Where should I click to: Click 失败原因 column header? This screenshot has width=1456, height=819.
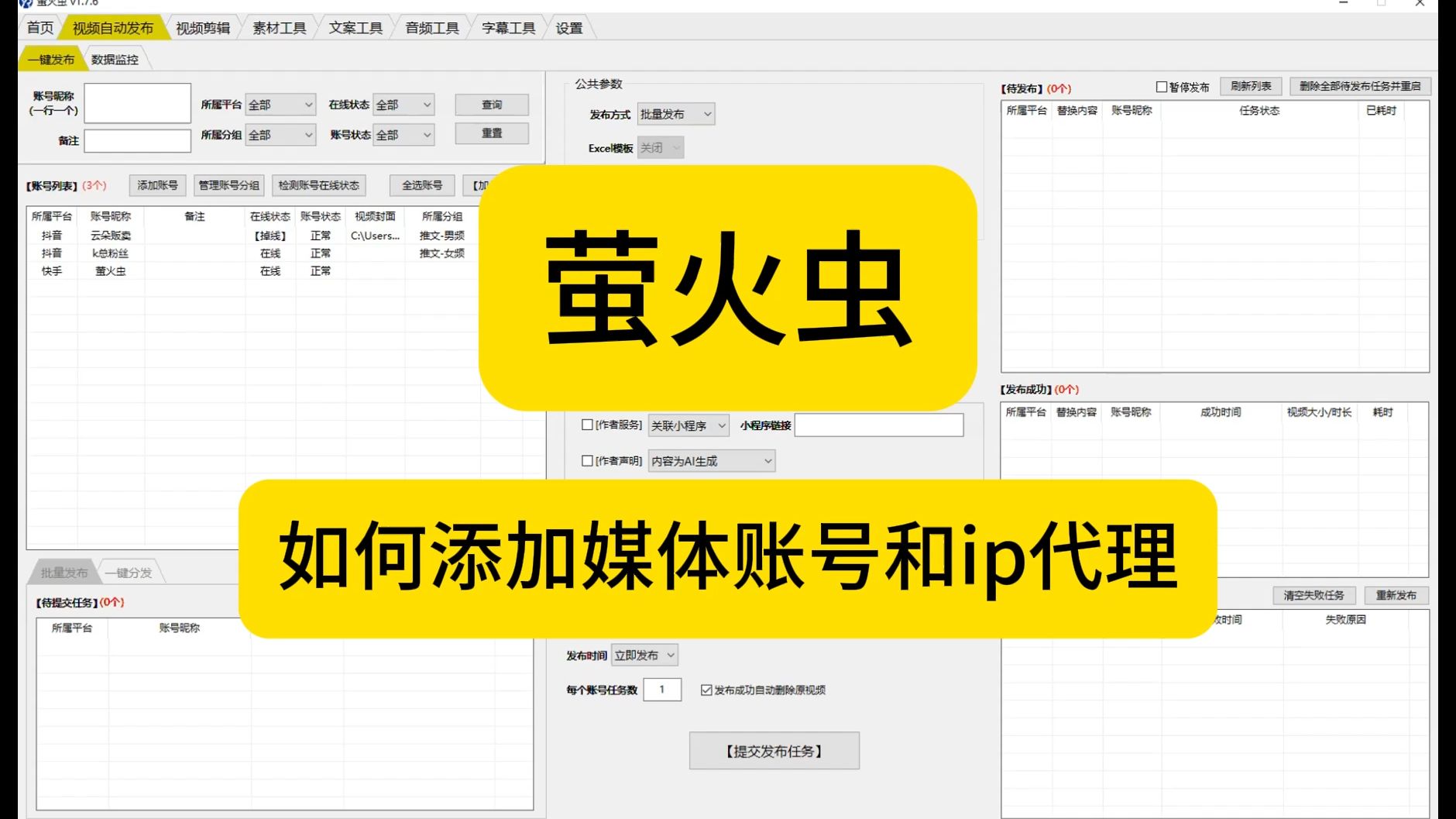1345,620
